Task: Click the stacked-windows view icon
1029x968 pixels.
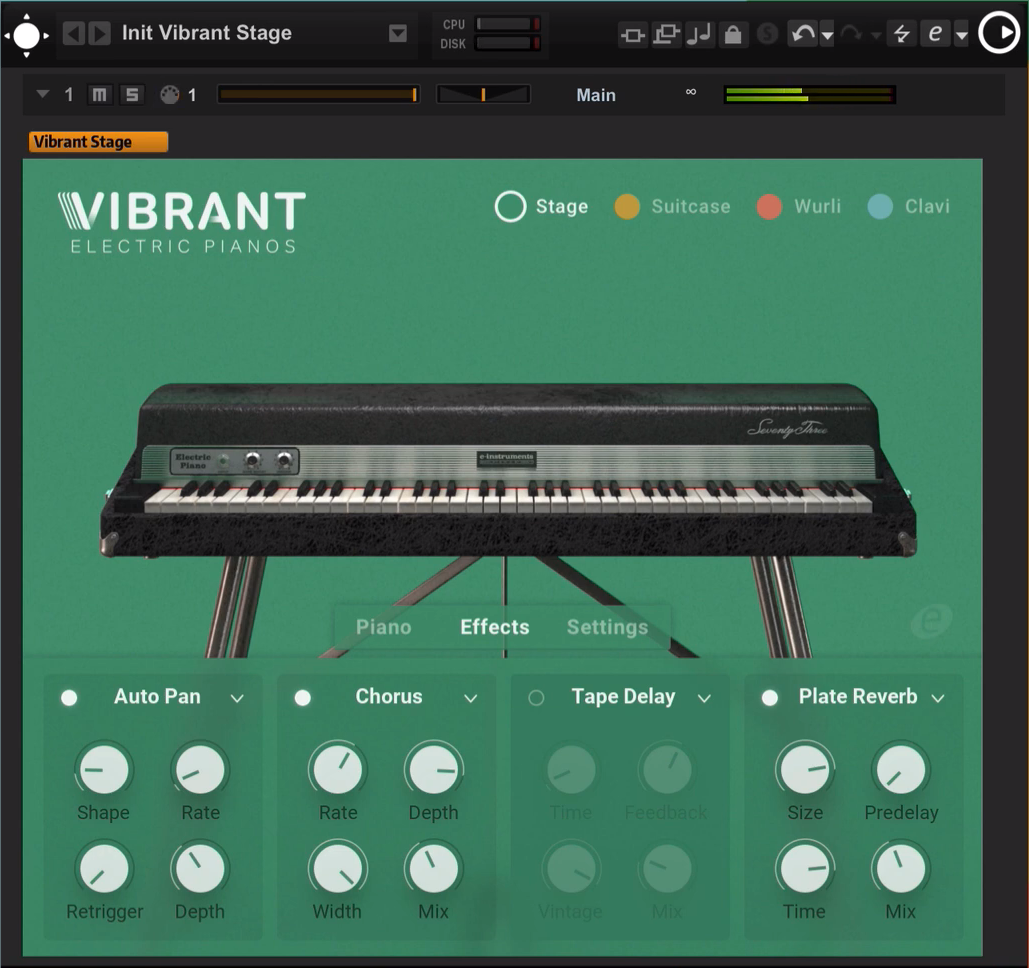Action: pos(666,34)
